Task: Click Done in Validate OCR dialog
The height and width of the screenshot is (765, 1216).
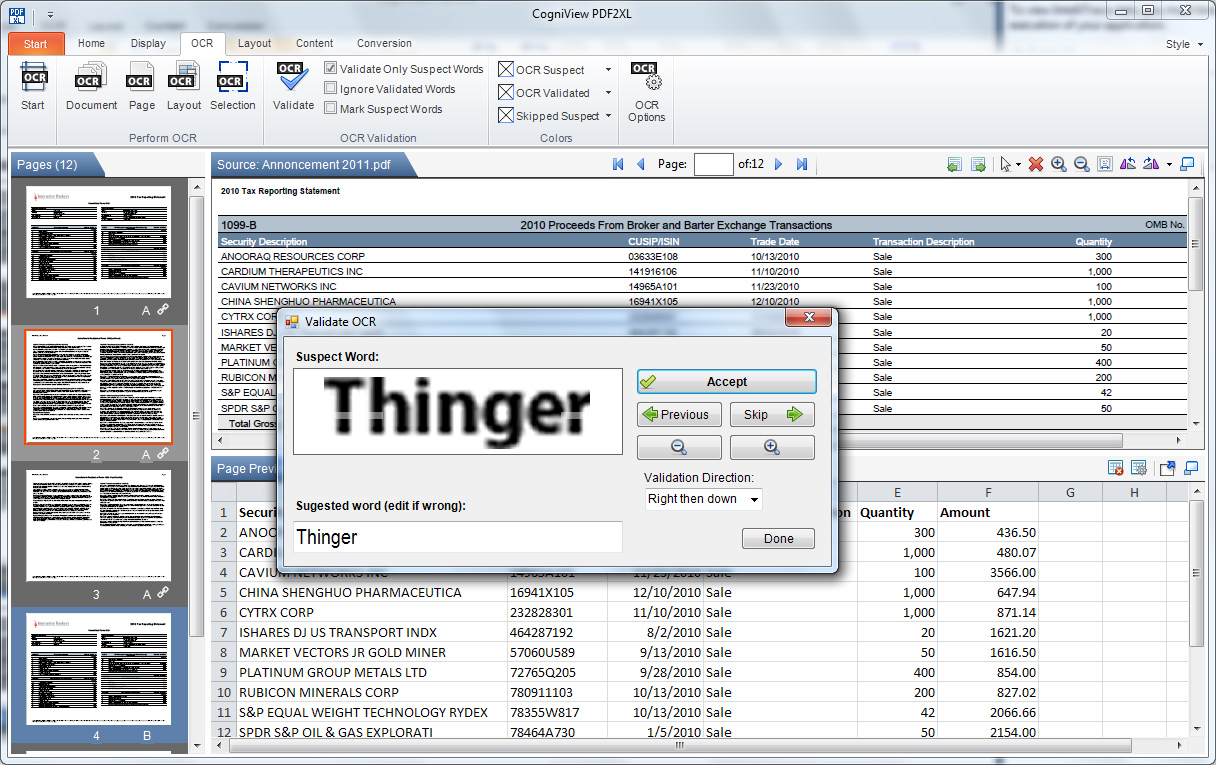Action: click(778, 538)
